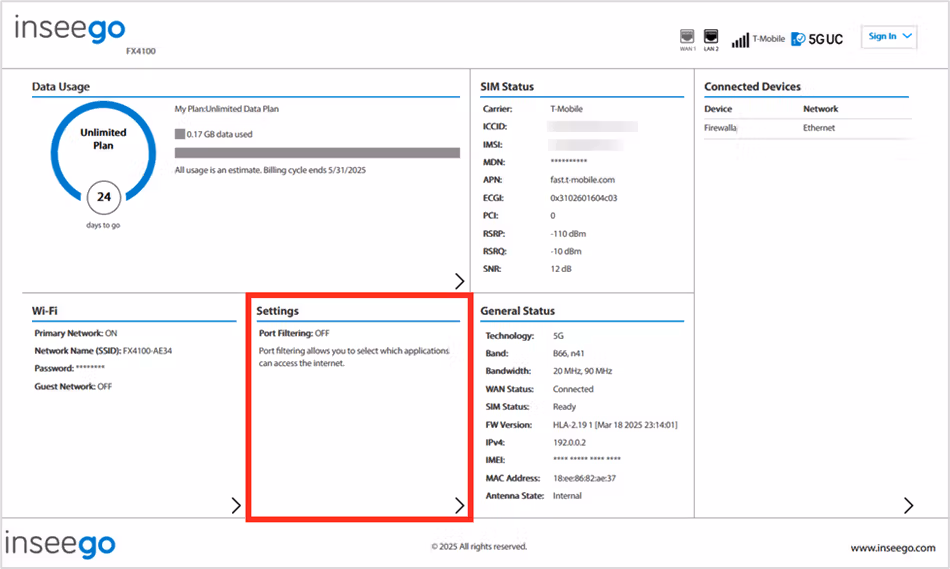Open the Sign In dropdown
The height and width of the screenshot is (569, 950).
(x=889, y=36)
